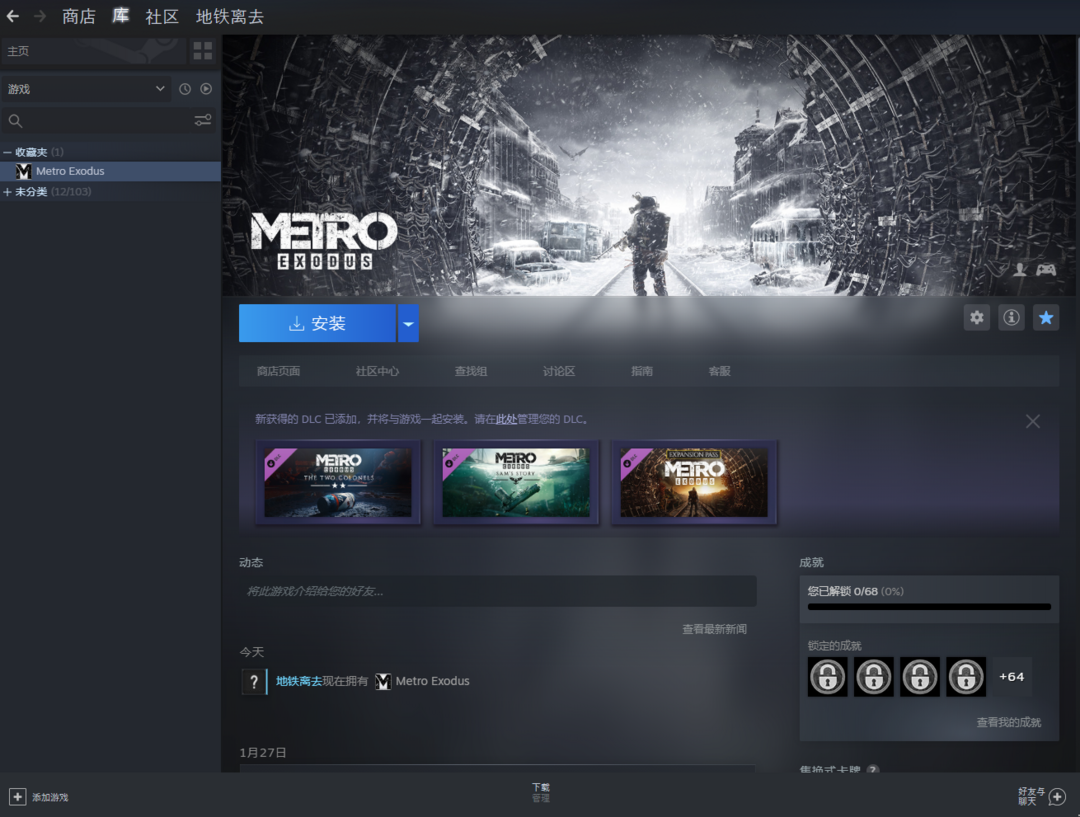Open install options dropdown arrow
Image resolution: width=1080 pixels, height=817 pixels.
tap(408, 324)
